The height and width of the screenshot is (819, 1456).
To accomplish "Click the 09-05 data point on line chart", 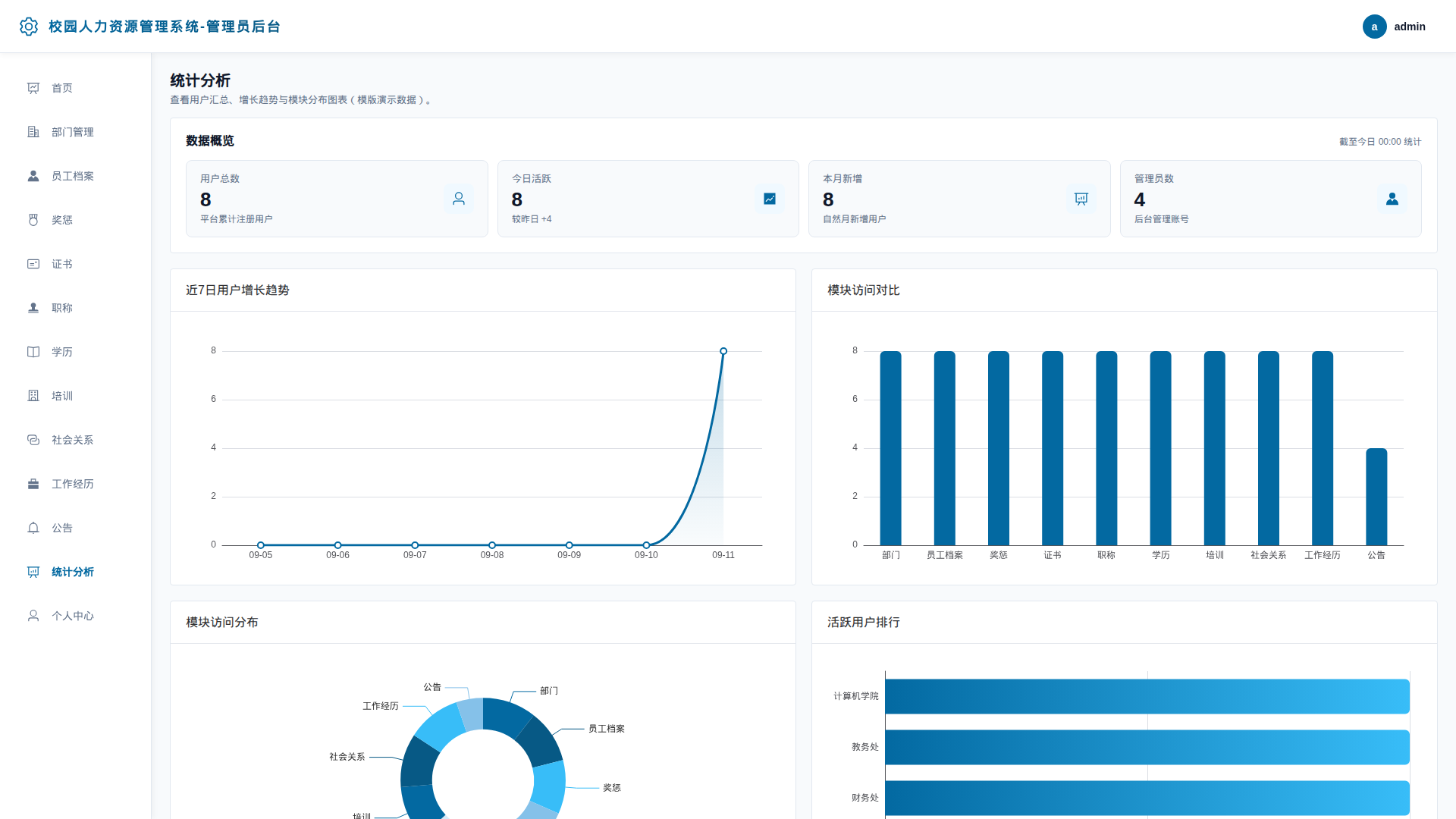I will click(x=261, y=545).
